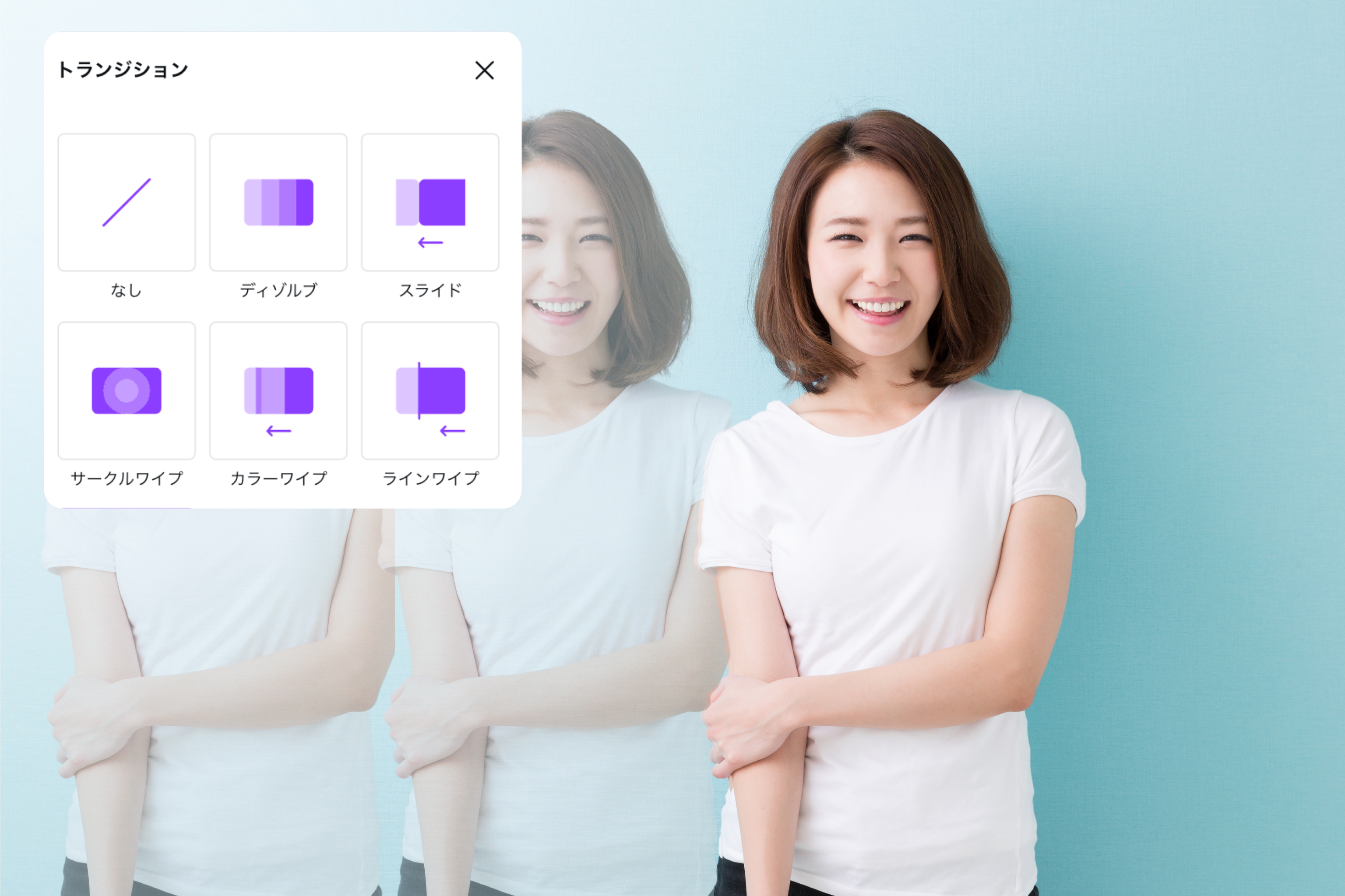Select the サークルワイプ circle wipe icon
Image resolution: width=1345 pixels, height=896 pixels.
127,391
